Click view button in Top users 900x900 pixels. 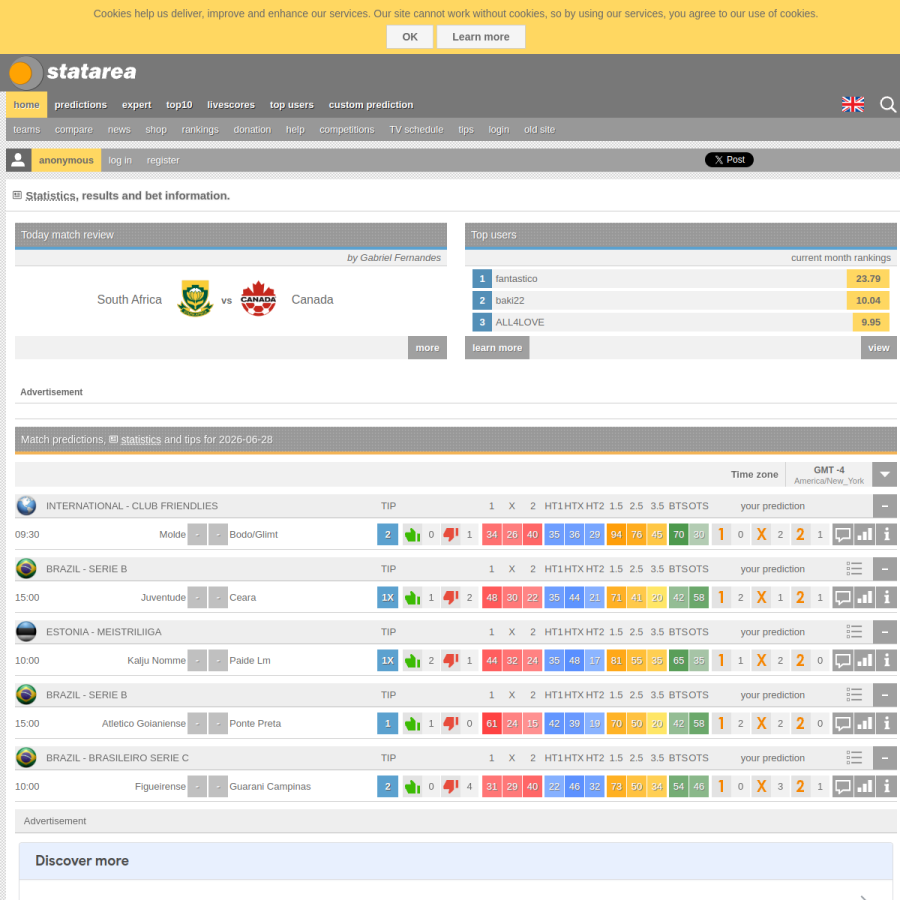point(878,348)
